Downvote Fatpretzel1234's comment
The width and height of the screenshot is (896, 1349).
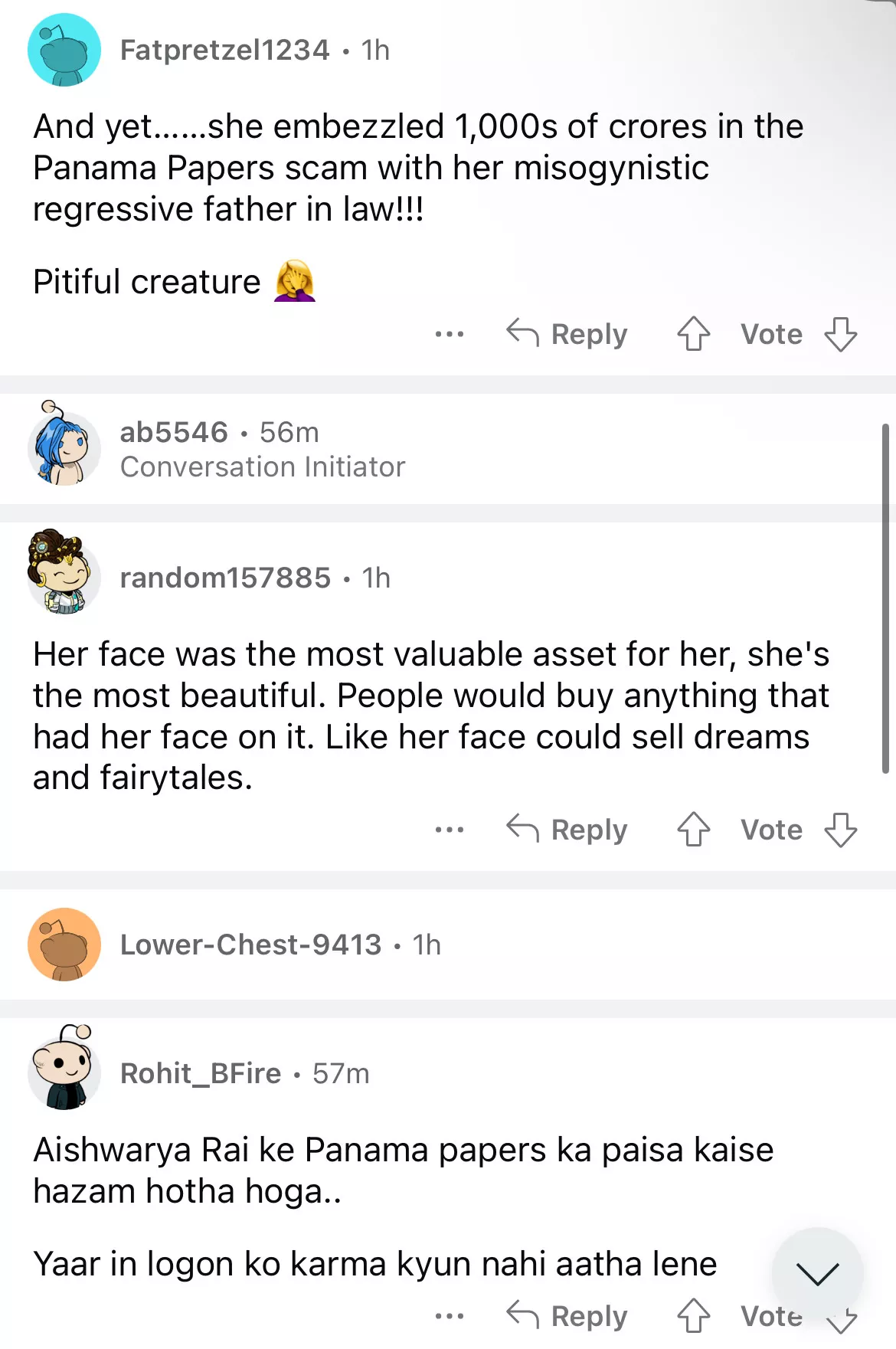pos(840,334)
